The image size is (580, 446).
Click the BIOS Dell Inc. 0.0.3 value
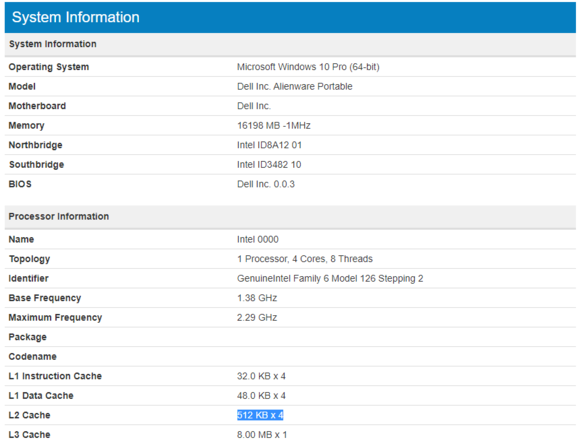[266, 184]
